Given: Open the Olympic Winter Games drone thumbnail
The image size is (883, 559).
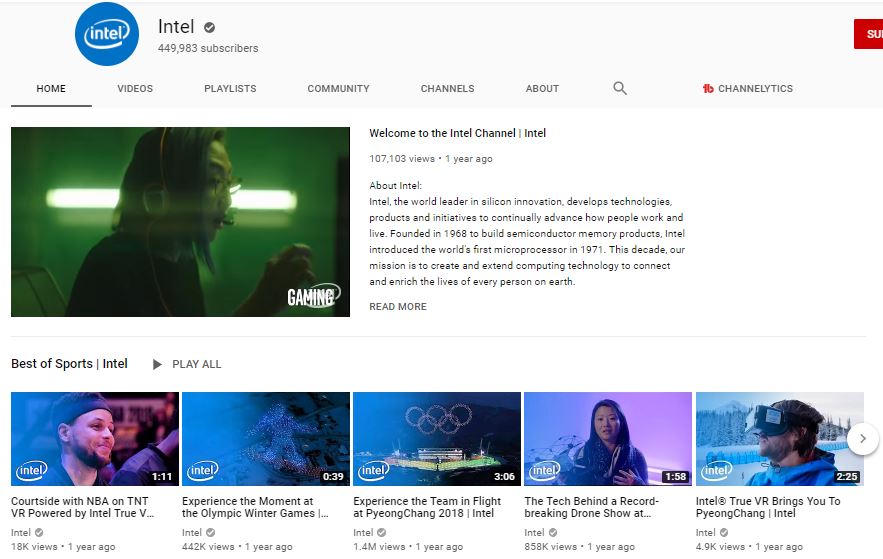Looking at the screenshot, I should point(266,439).
